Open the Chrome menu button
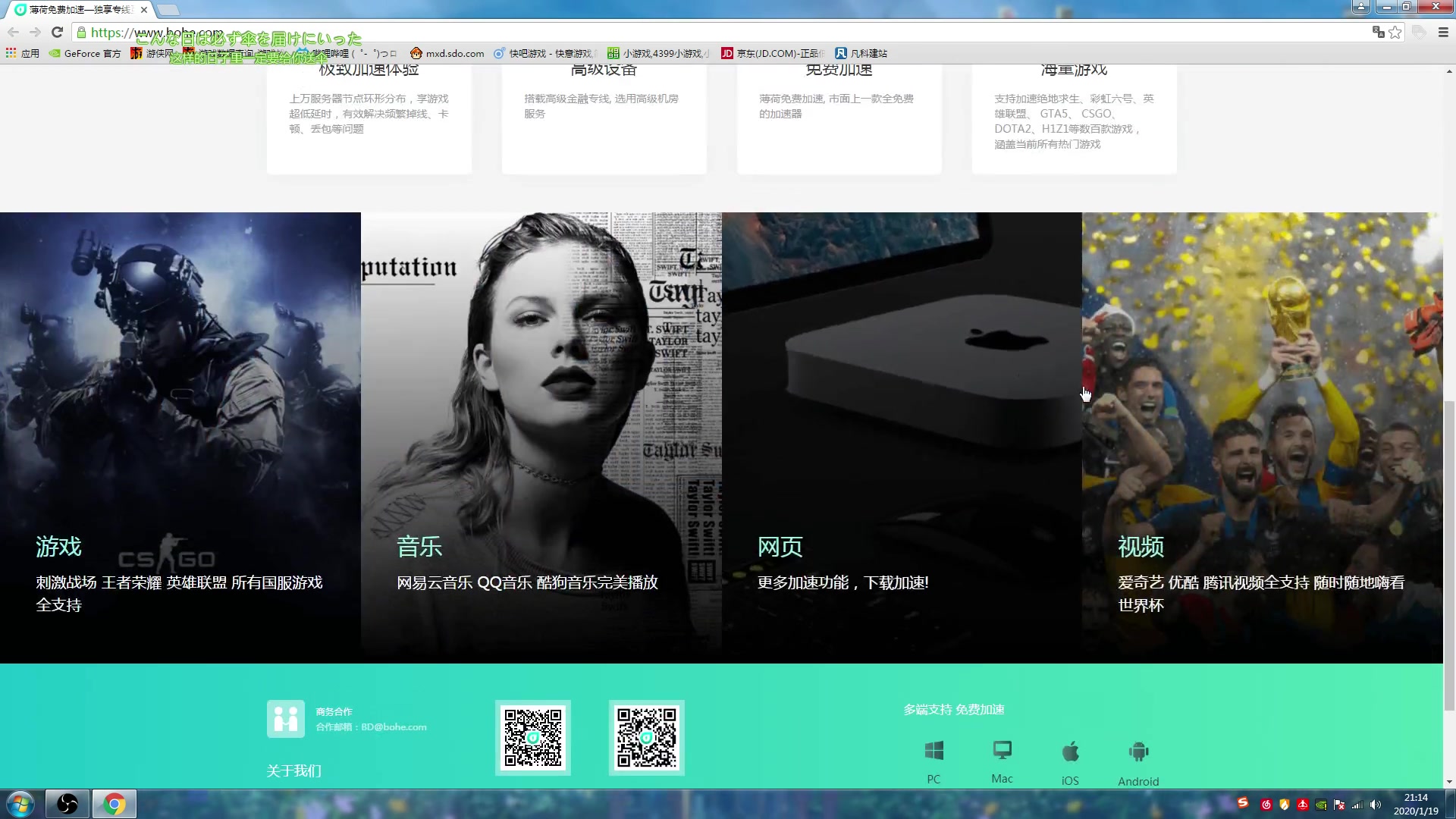 point(1443,32)
